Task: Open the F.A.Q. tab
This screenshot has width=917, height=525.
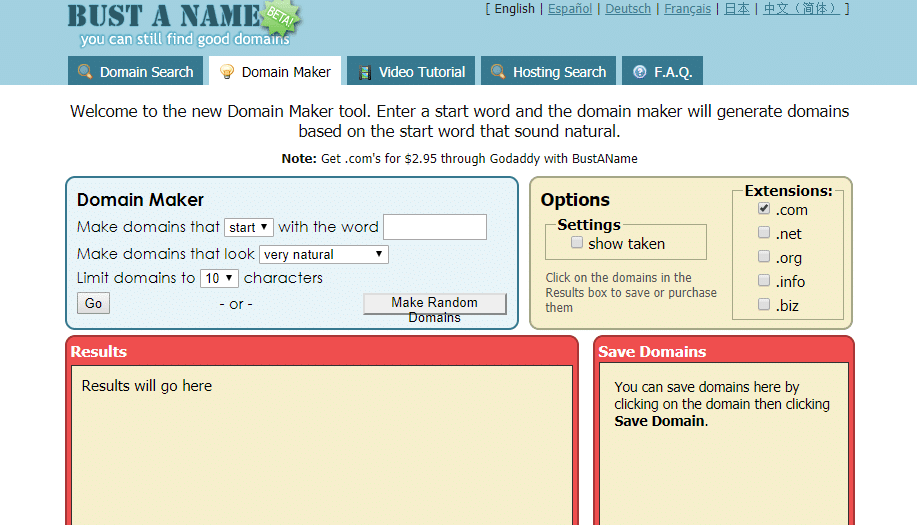Action: pos(662,71)
